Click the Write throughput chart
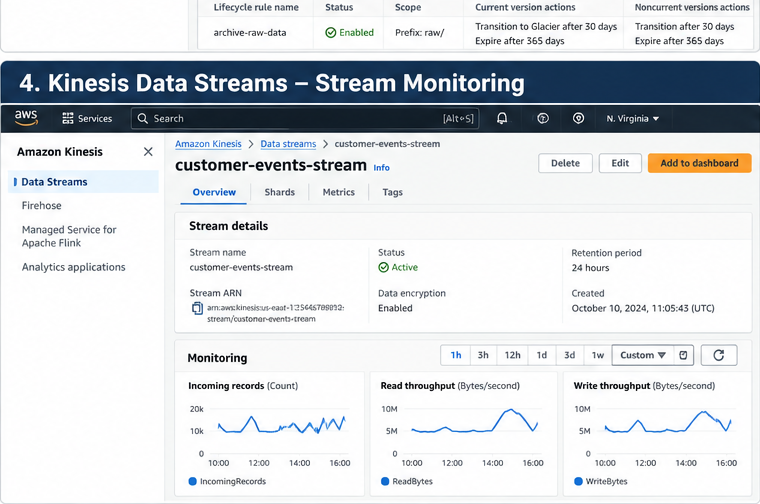 (656, 434)
